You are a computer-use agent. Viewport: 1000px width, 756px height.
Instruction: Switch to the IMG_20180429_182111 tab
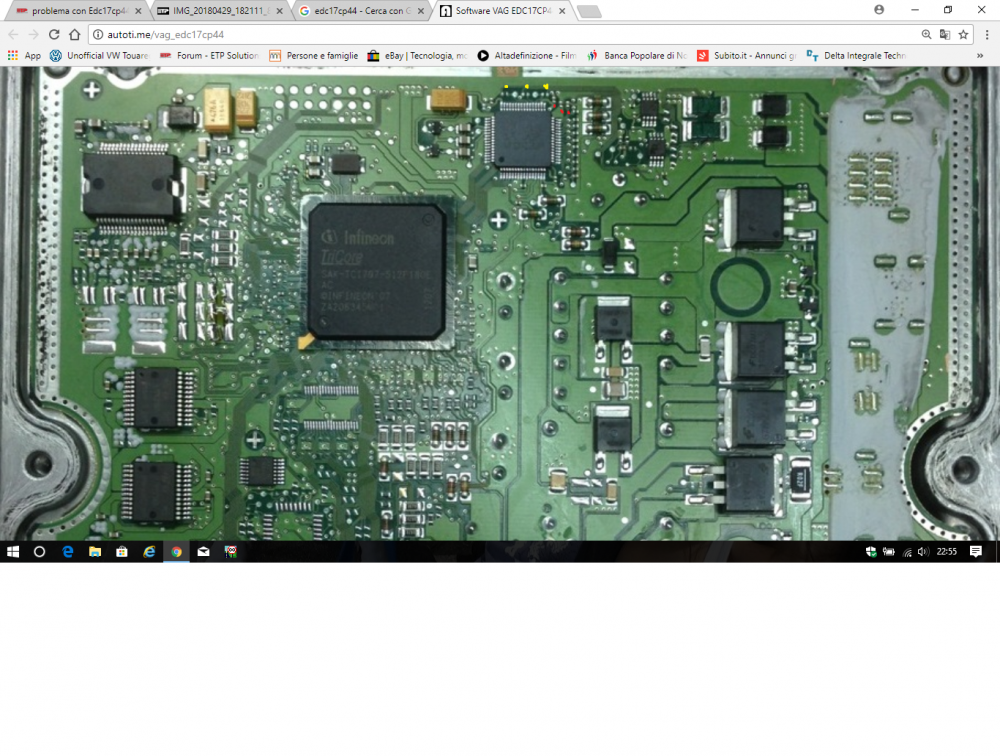tap(215, 11)
